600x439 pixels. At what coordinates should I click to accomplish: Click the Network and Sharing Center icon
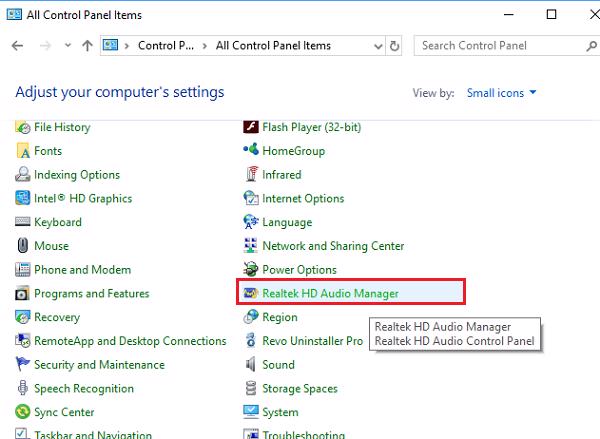[251, 245]
